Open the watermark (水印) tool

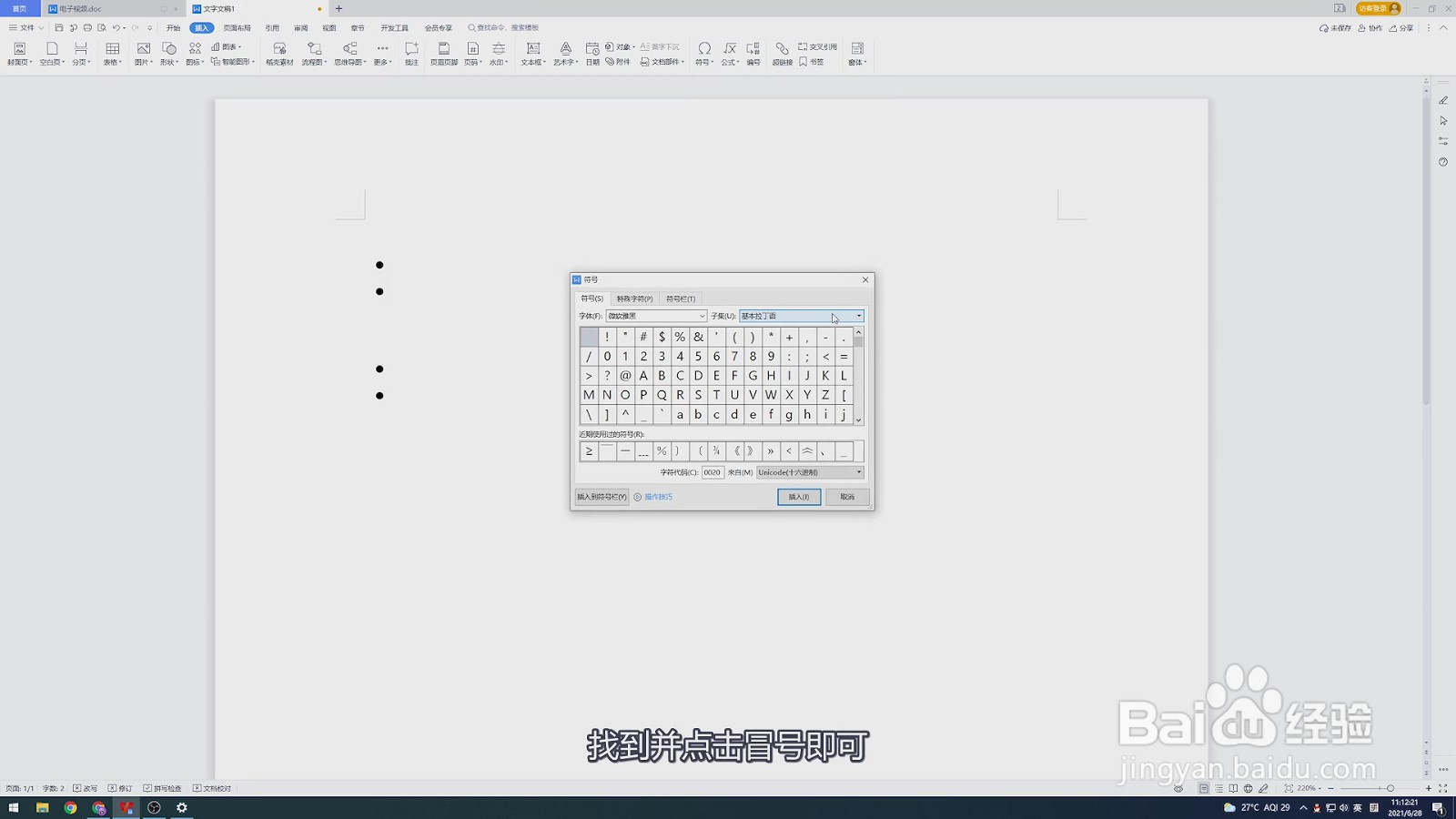pos(499,54)
